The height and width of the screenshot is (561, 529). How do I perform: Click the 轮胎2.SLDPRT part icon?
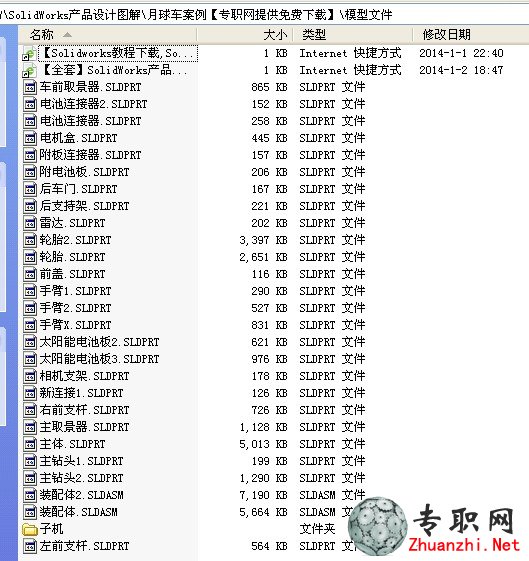pos(30,240)
